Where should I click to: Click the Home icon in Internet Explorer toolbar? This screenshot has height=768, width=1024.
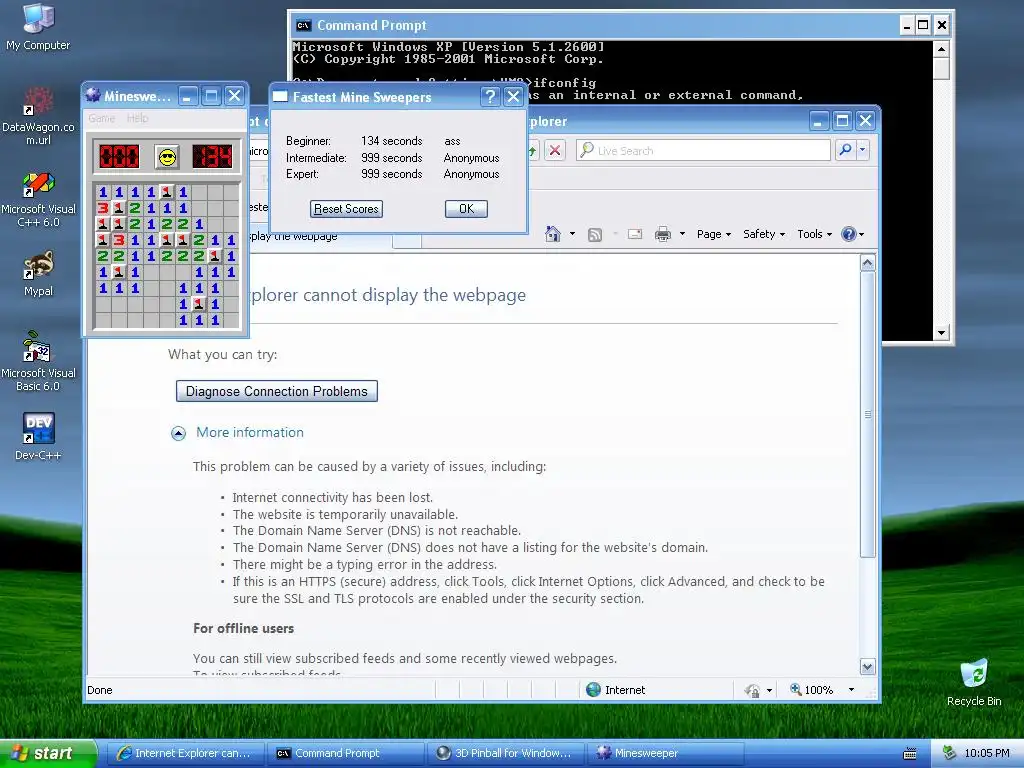(x=552, y=234)
